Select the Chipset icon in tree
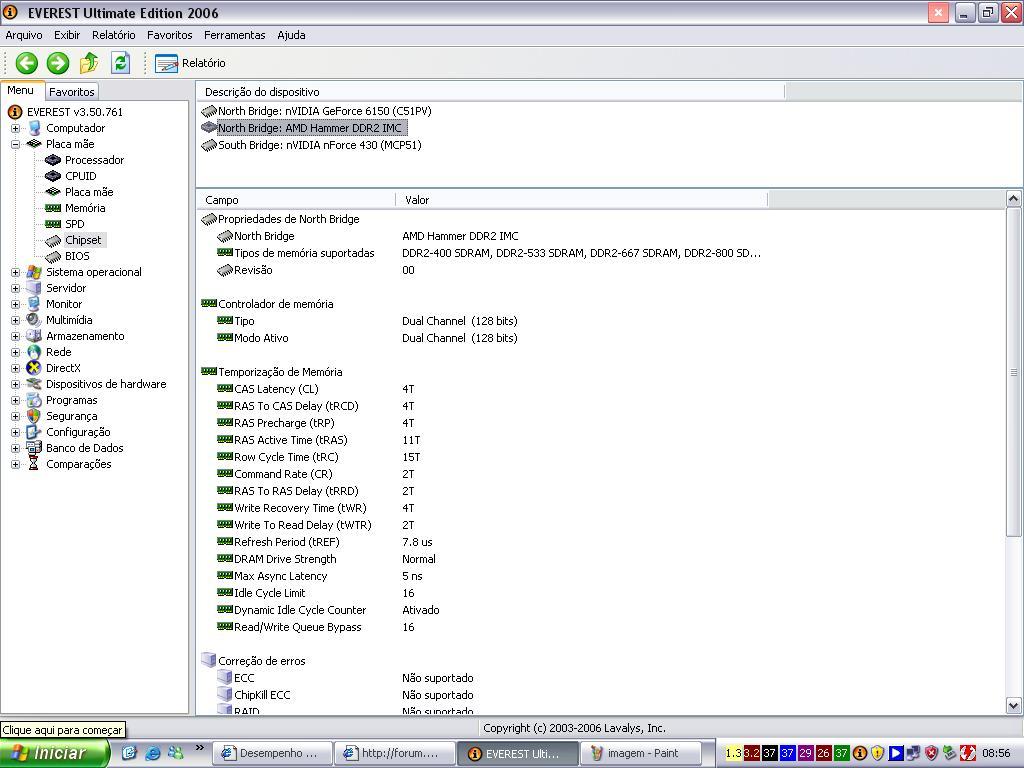This screenshot has height=768, width=1024. point(53,241)
